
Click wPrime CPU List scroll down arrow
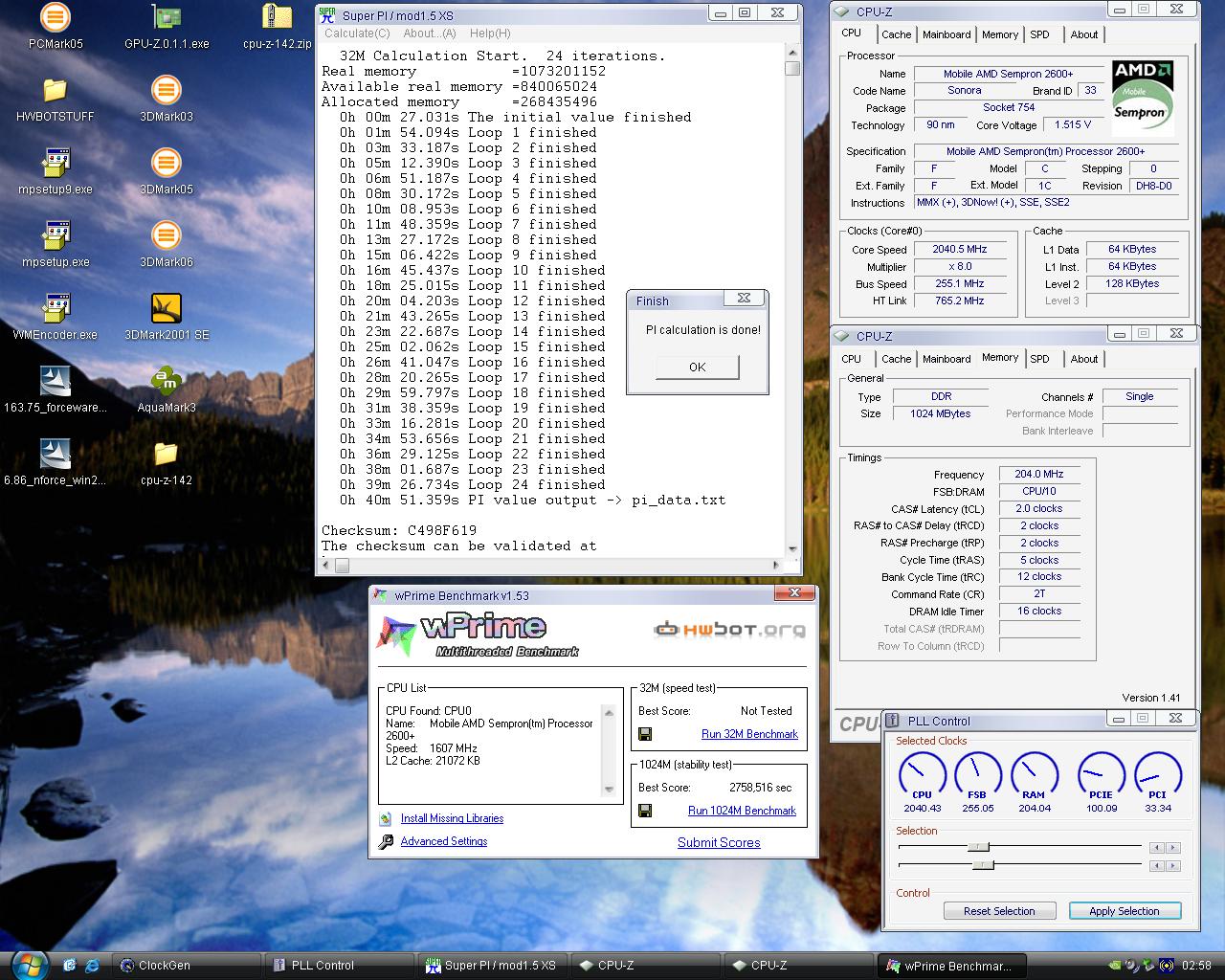tap(609, 790)
